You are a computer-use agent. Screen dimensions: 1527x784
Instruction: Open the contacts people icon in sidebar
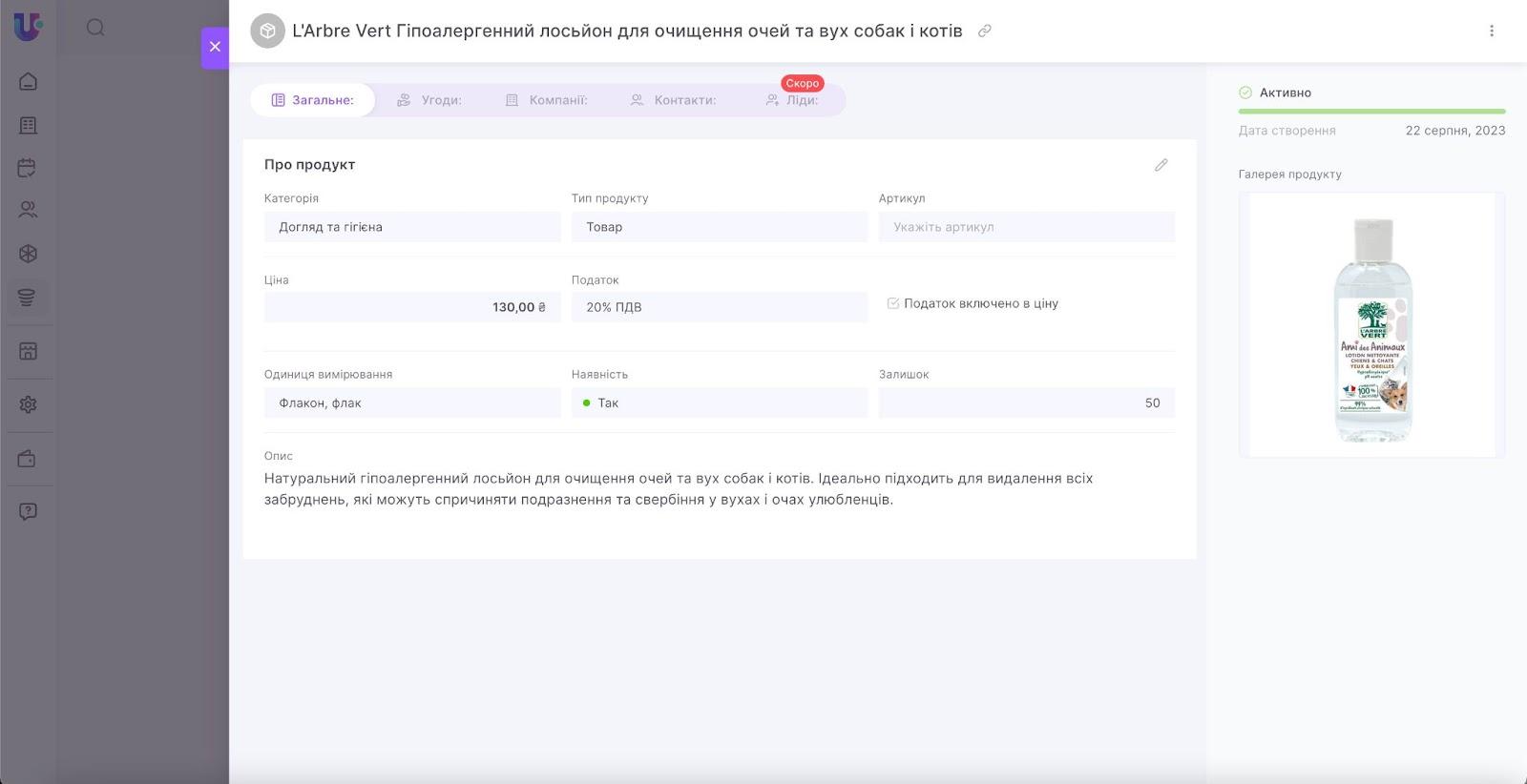(28, 210)
